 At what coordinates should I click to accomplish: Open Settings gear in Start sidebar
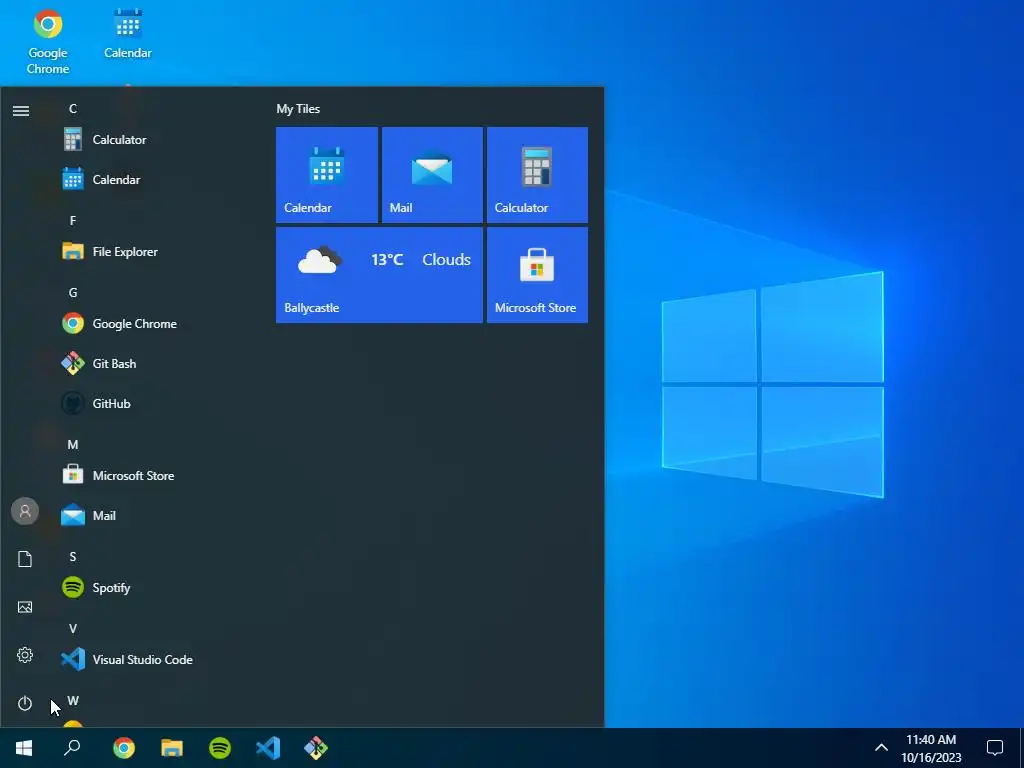[25, 655]
